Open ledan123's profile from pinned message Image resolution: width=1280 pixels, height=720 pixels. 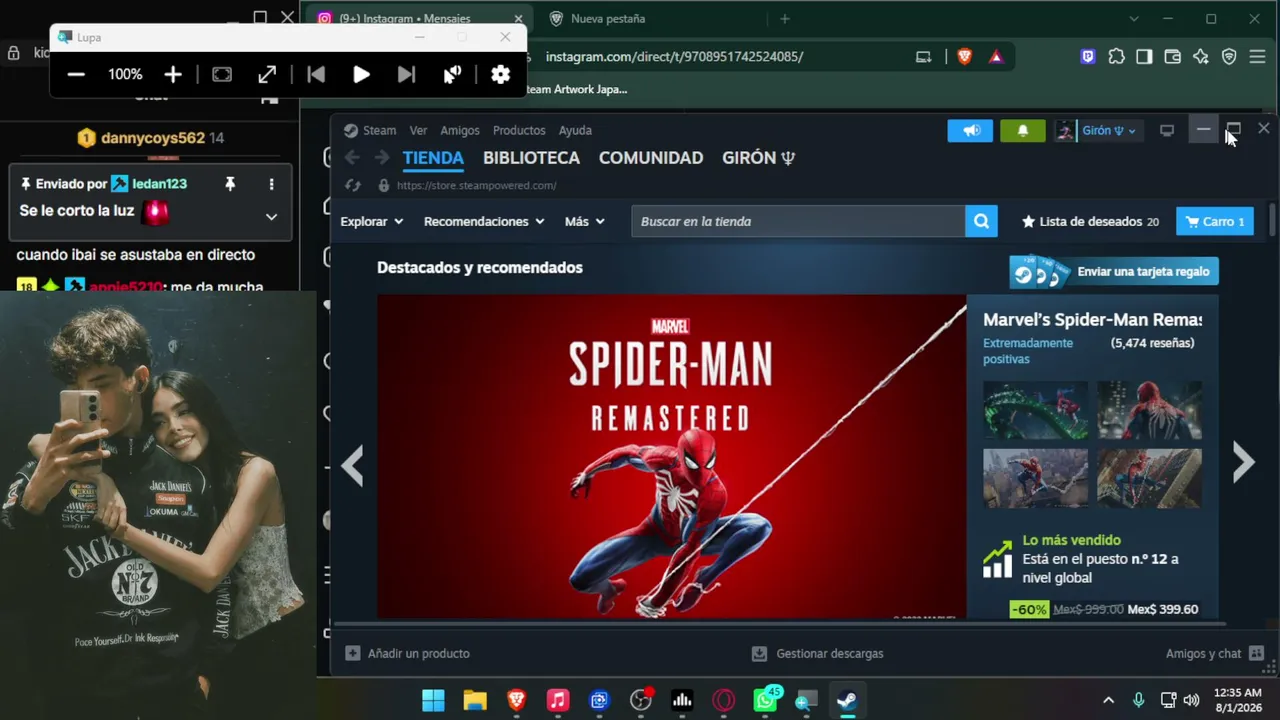(159, 184)
